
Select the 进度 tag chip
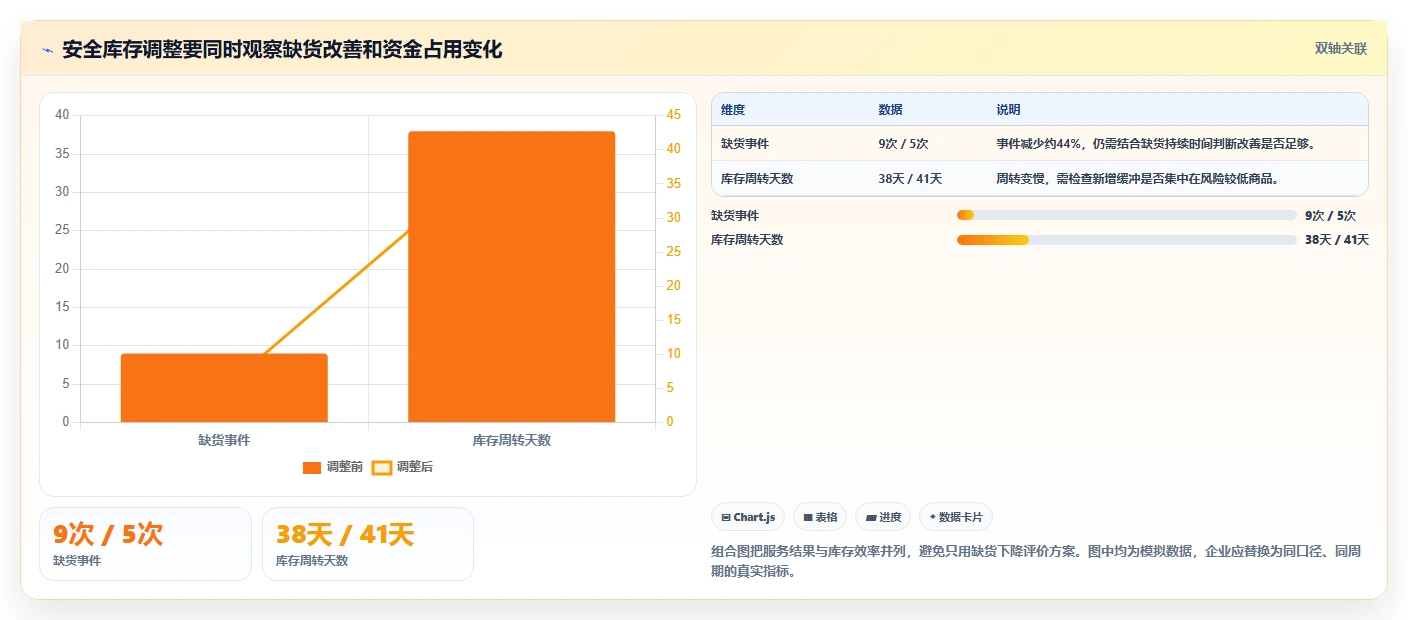point(883,517)
